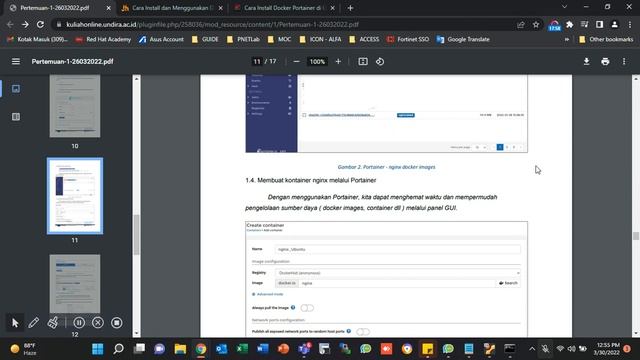Reload the current browser page
640x360 pixels.
click(x=40, y=24)
